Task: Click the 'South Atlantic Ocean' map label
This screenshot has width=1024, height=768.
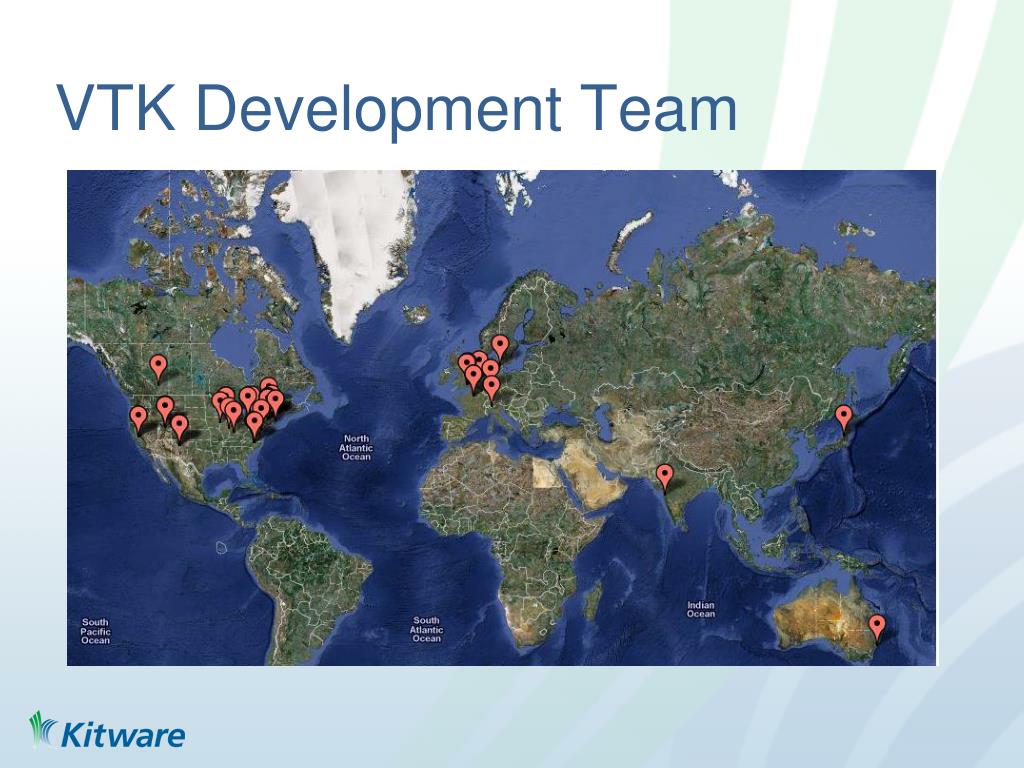Action: [426, 630]
